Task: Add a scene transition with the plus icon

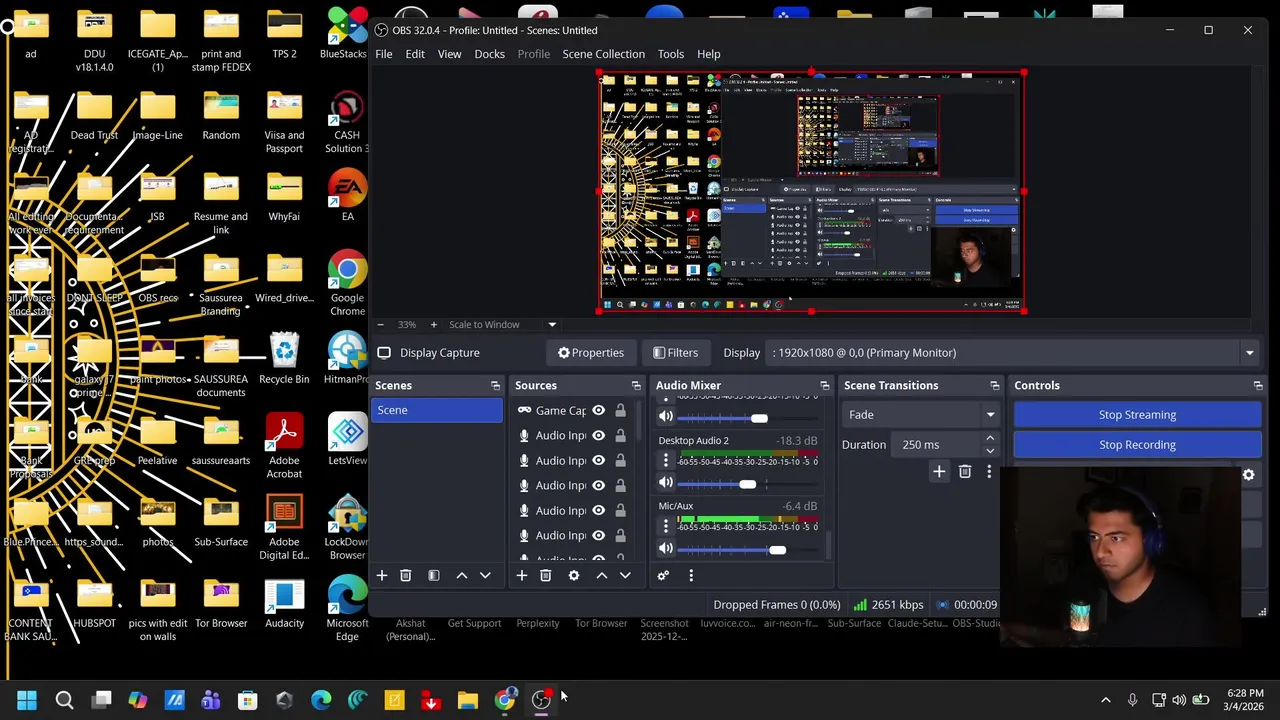Action: (x=939, y=471)
